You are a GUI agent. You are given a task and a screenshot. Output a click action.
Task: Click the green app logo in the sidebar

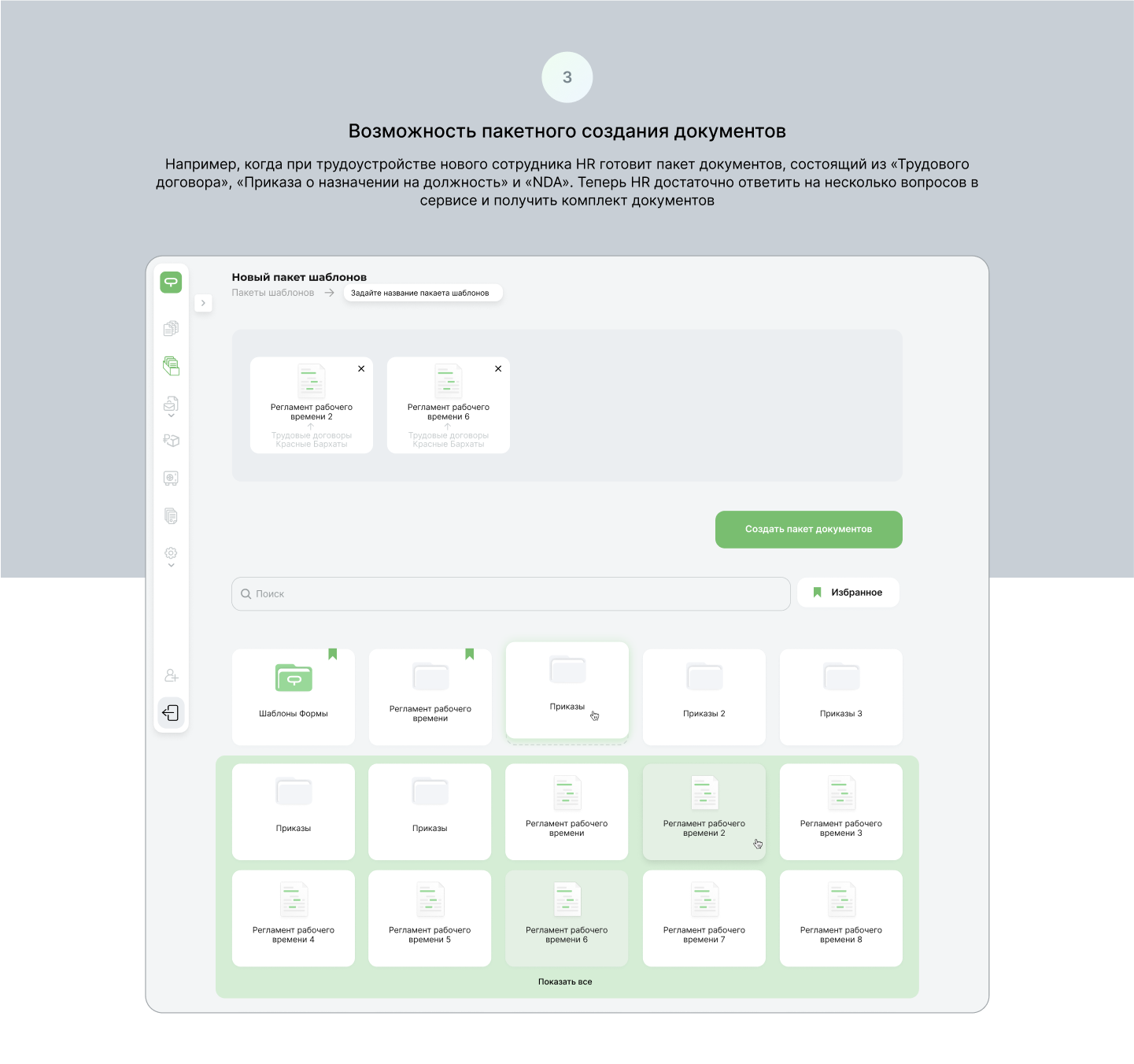(171, 282)
